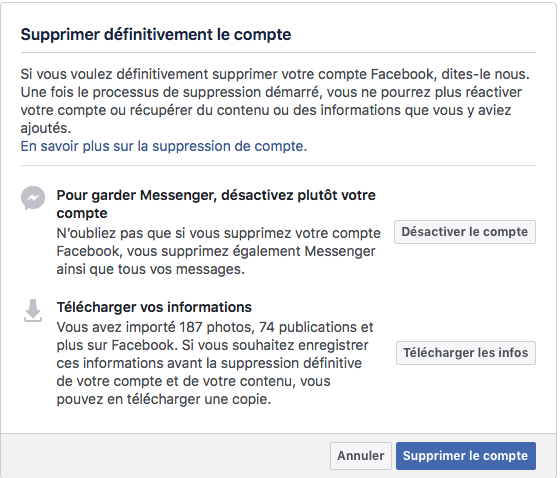560x478 pixels.
Task: Click the words dites-le nous in intro
Action: pyautogui.click(x=485, y=74)
